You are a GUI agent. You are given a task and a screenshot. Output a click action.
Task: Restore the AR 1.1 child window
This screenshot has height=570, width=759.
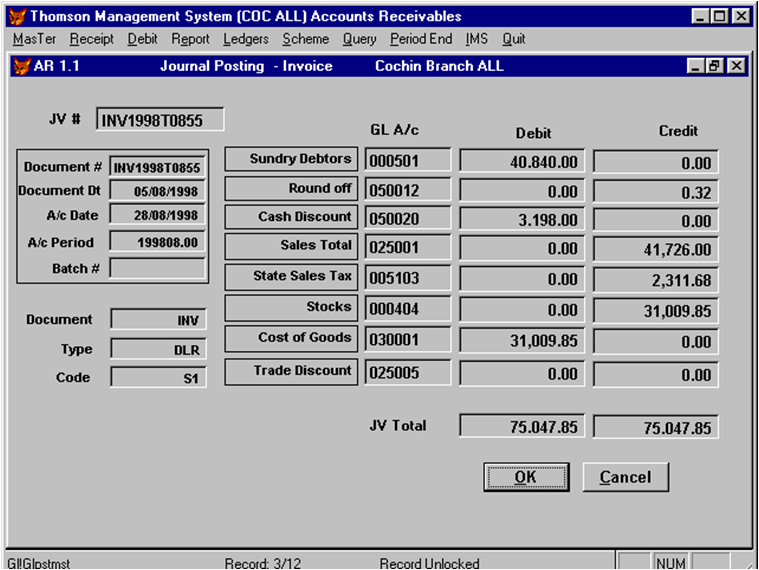[715, 65]
